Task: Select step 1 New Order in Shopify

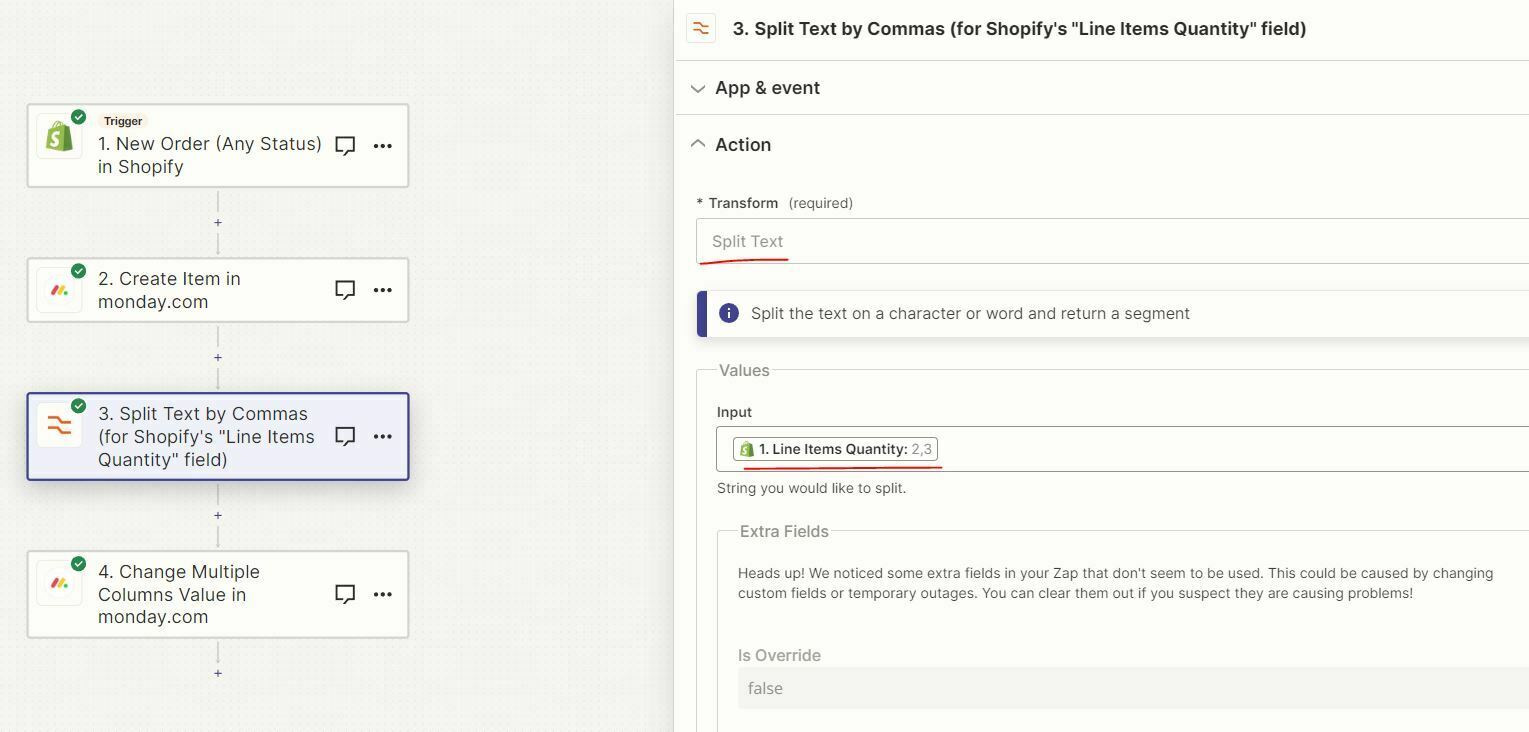Action: pyautogui.click(x=218, y=145)
